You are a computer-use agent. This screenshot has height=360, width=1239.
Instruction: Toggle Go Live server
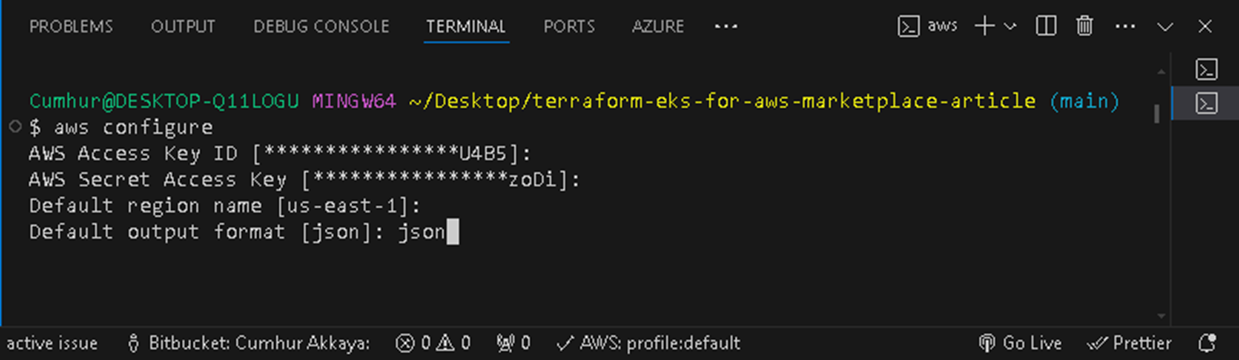(x=1020, y=343)
